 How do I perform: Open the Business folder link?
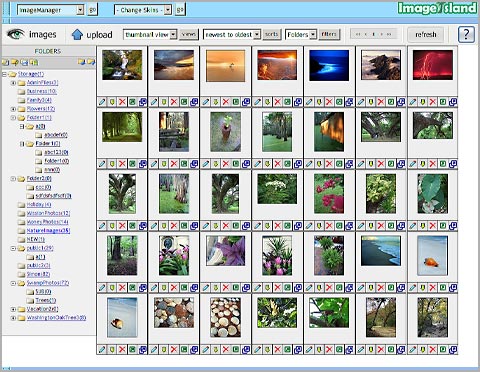pyautogui.click(x=42, y=91)
